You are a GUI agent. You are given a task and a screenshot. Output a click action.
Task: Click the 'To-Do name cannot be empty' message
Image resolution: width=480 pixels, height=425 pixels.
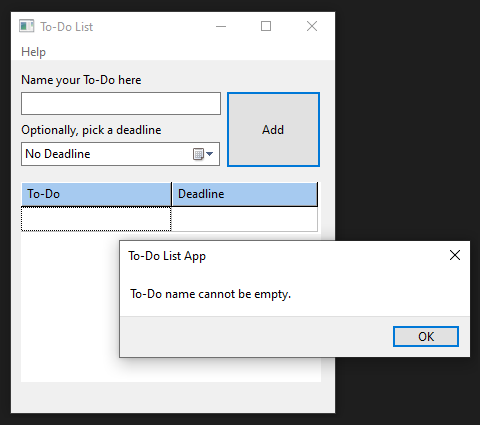pyautogui.click(x=210, y=294)
